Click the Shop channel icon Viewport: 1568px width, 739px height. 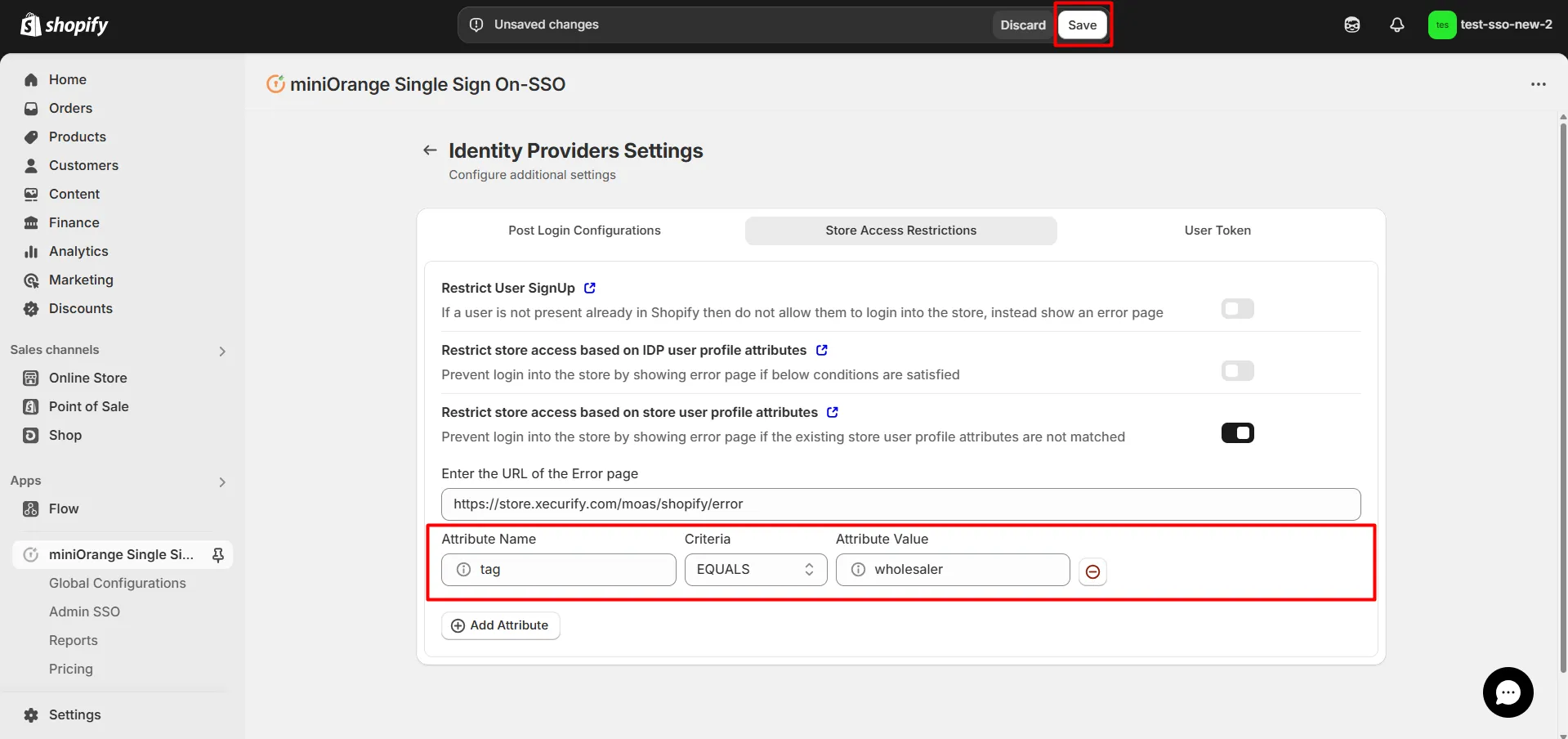coord(31,435)
